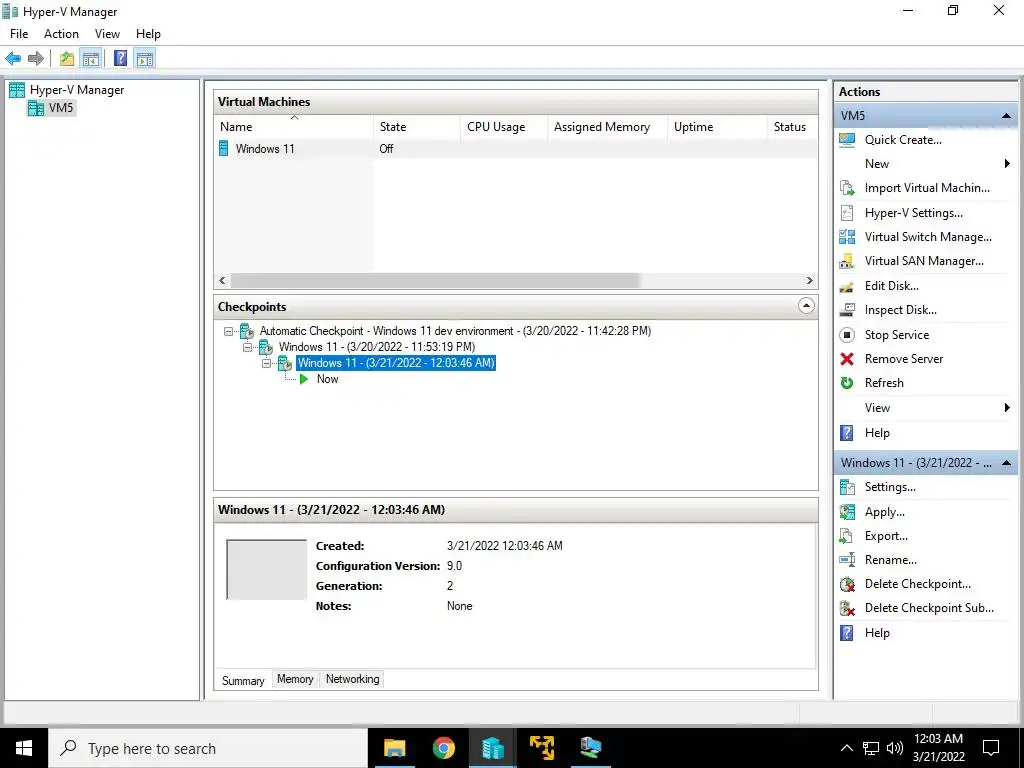Click the green Refresh icon

click(847, 383)
